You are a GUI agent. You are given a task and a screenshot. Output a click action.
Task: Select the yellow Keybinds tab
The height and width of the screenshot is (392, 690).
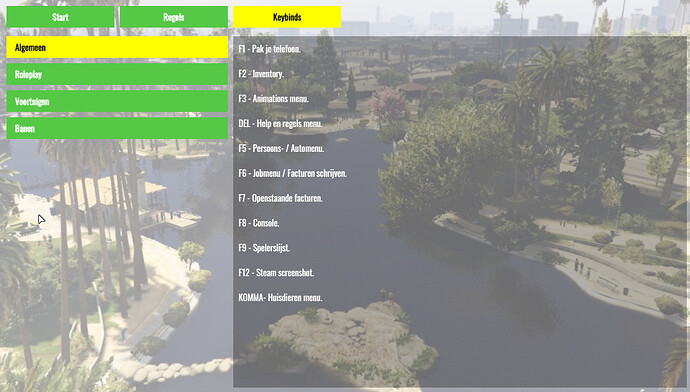(x=287, y=17)
